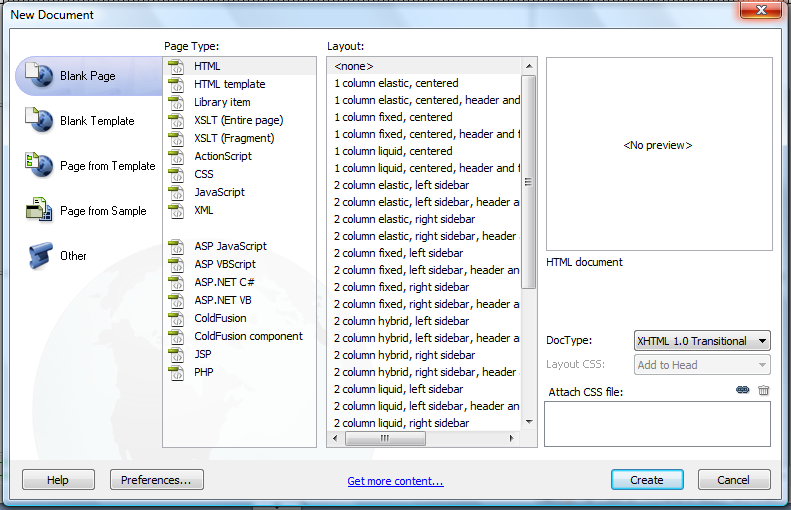
Task: Click the Page from Sample icon
Action: 39,209
